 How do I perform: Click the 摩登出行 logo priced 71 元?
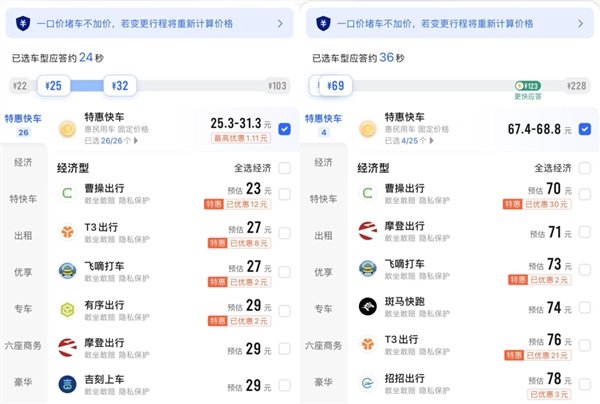(x=368, y=231)
